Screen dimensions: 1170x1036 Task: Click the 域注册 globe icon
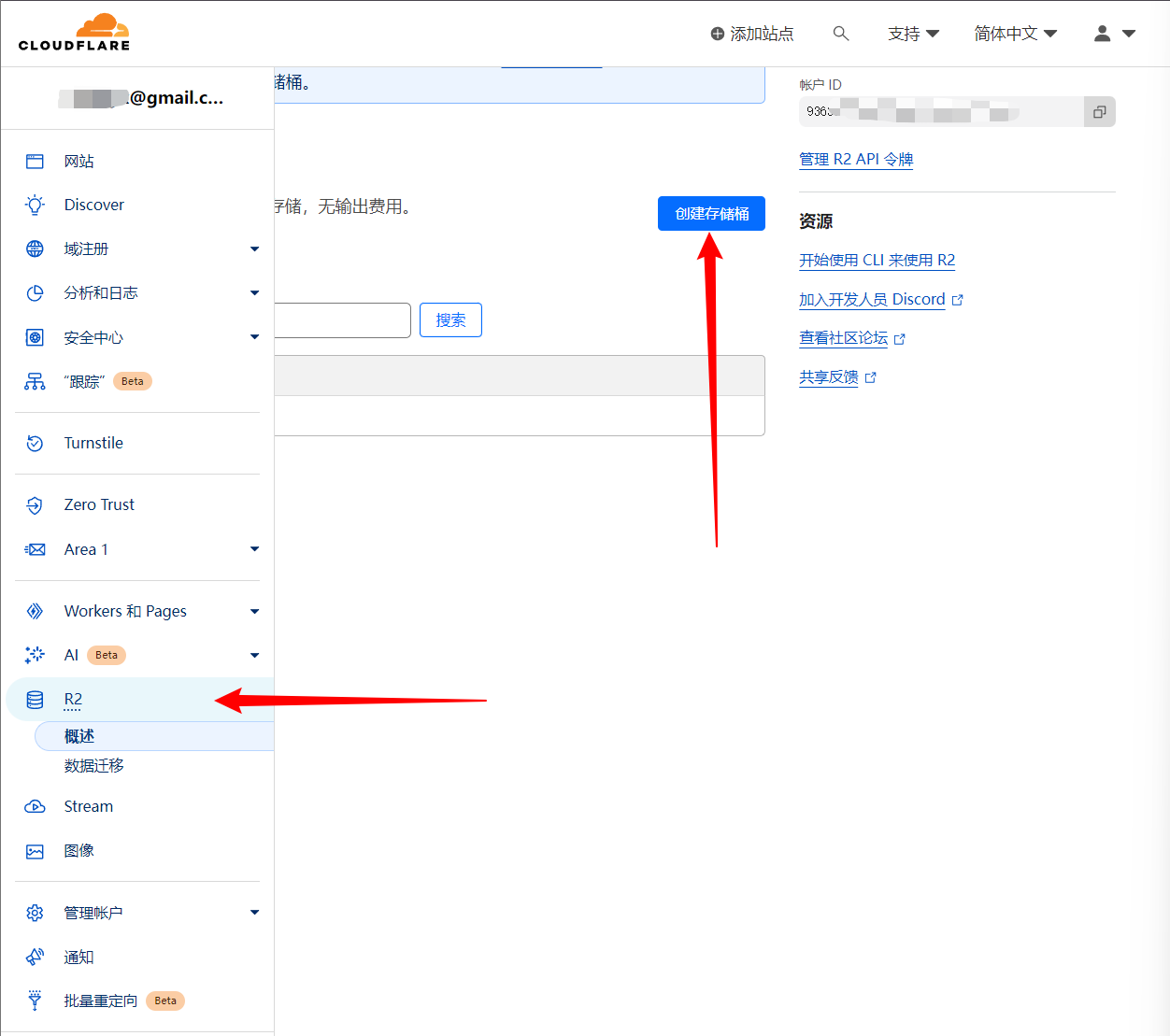(35, 248)
